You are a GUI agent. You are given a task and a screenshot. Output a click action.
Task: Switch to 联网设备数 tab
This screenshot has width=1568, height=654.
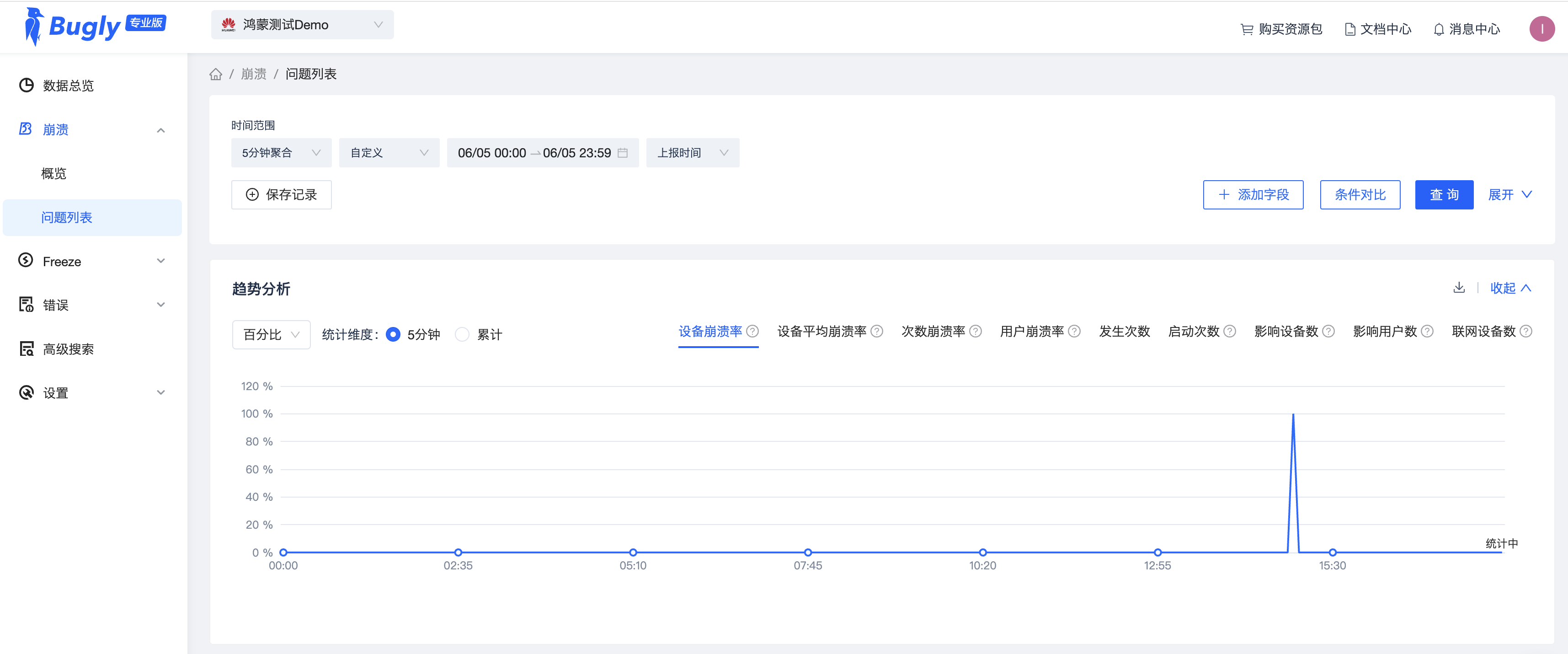[1483, 331]
